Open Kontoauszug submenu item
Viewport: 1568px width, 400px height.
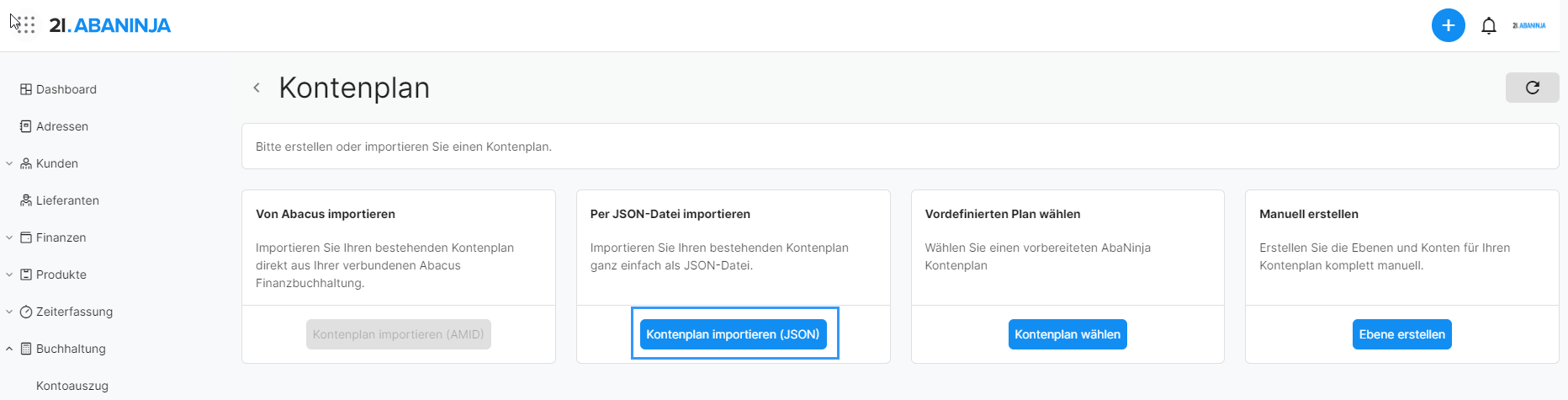(72, 386)
